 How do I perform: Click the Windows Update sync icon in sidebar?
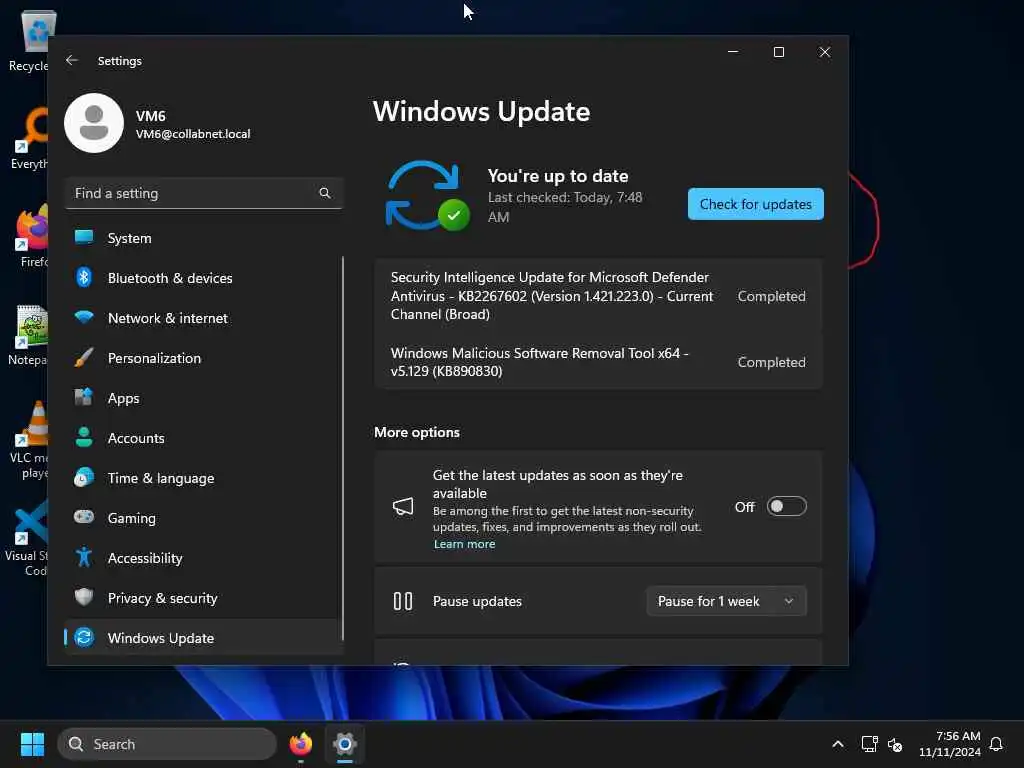84,637
